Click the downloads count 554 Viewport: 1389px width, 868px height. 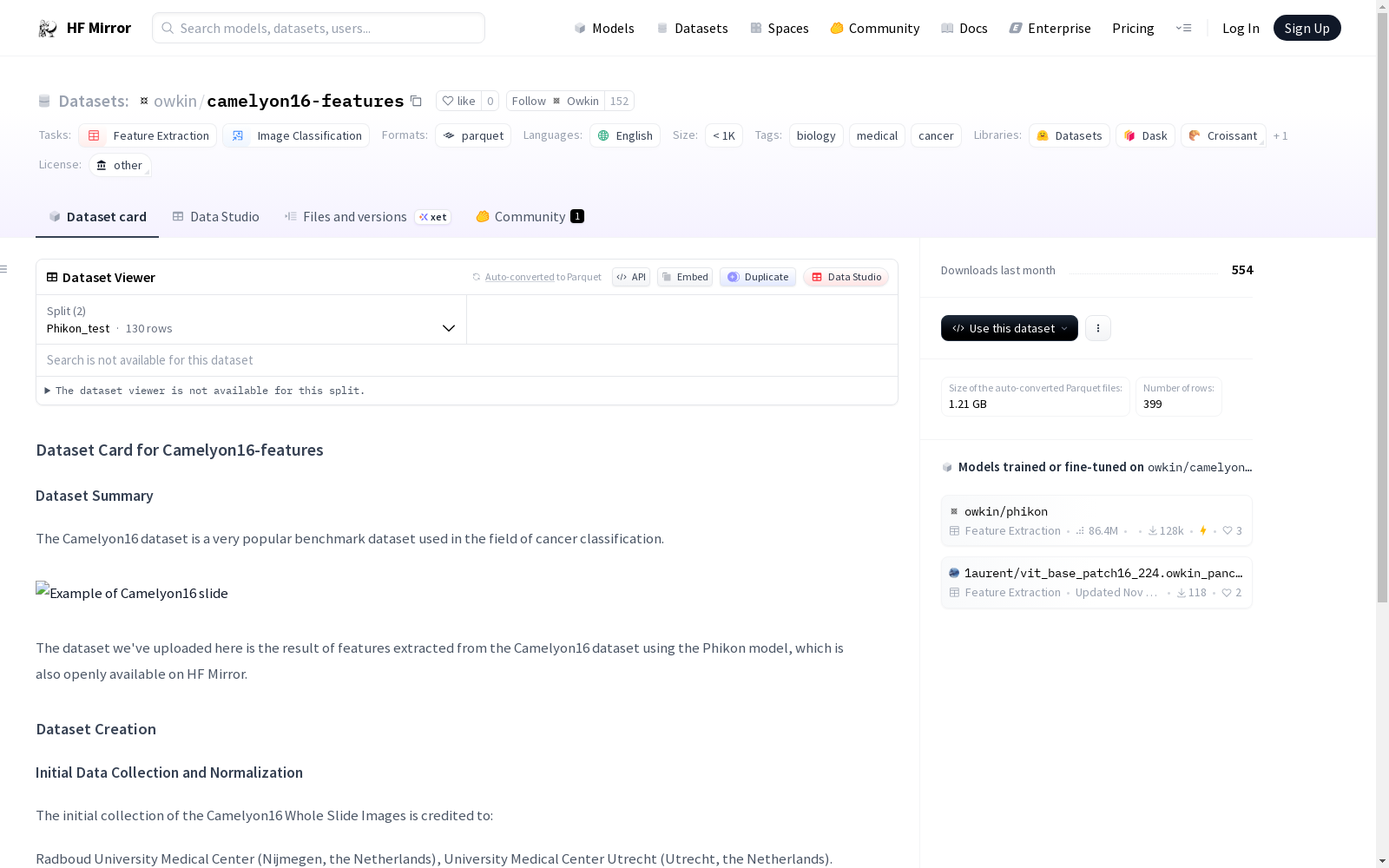(1242, 270)
